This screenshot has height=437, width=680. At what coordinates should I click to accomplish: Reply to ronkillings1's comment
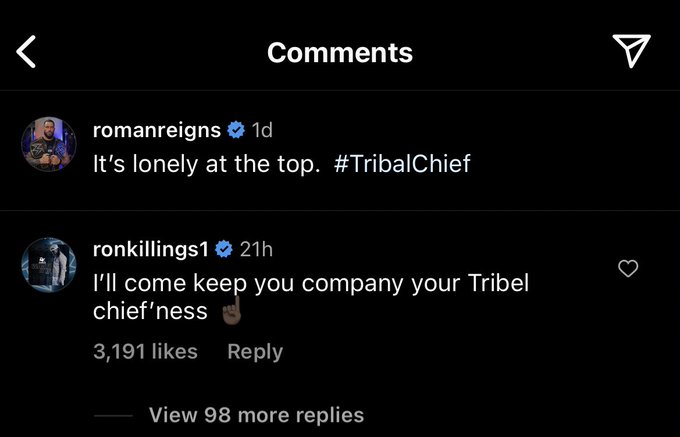(x=255, y=352)
